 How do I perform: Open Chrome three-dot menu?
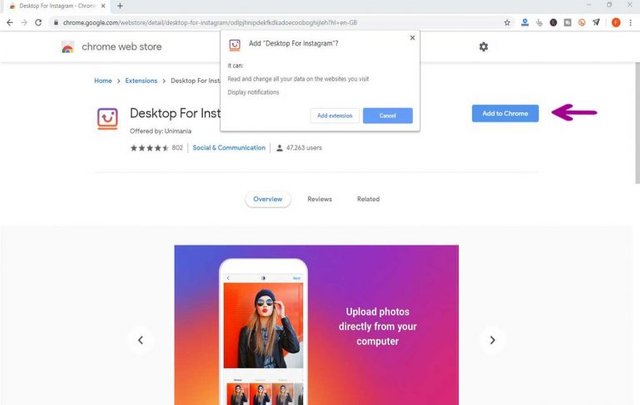point(631,22)
